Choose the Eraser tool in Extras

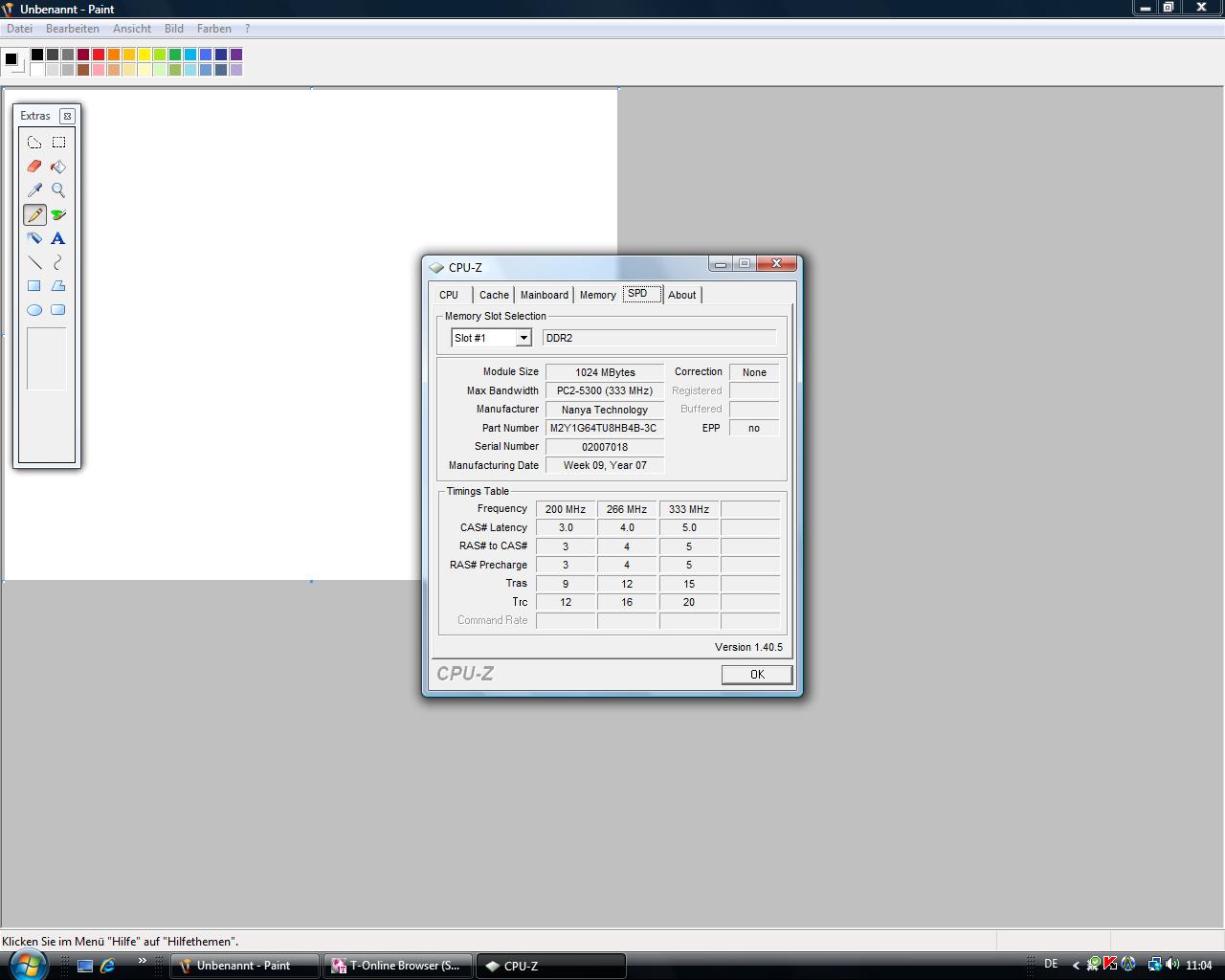click(x=34, y=167)
